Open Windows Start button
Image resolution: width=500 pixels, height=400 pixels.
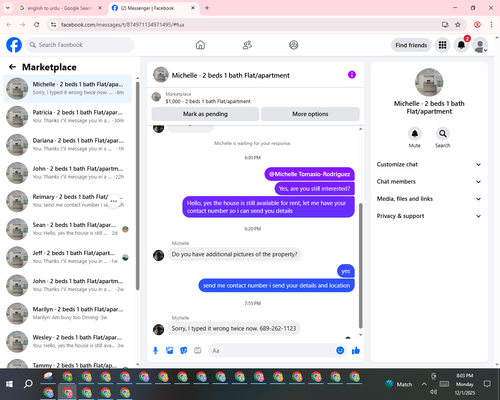click(9, 384)
